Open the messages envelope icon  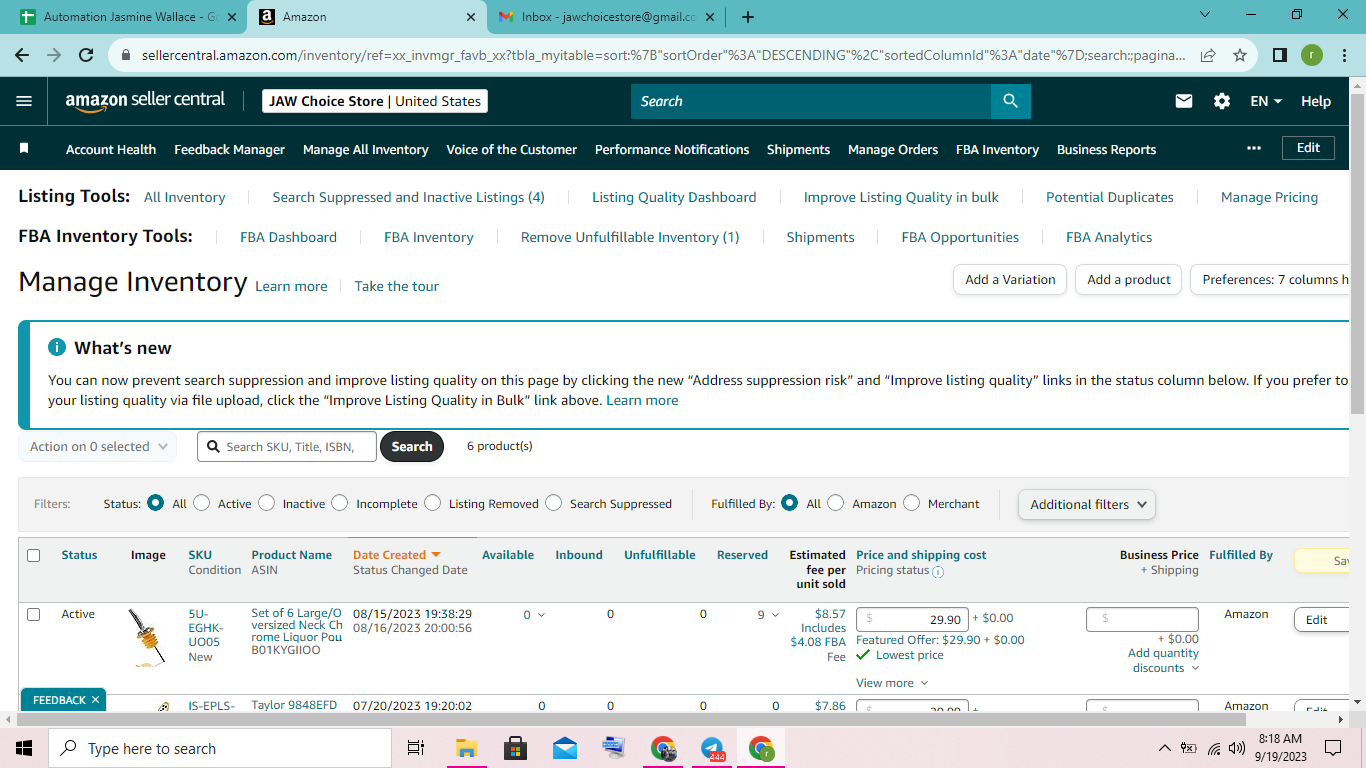click(x=1184, y=101)
